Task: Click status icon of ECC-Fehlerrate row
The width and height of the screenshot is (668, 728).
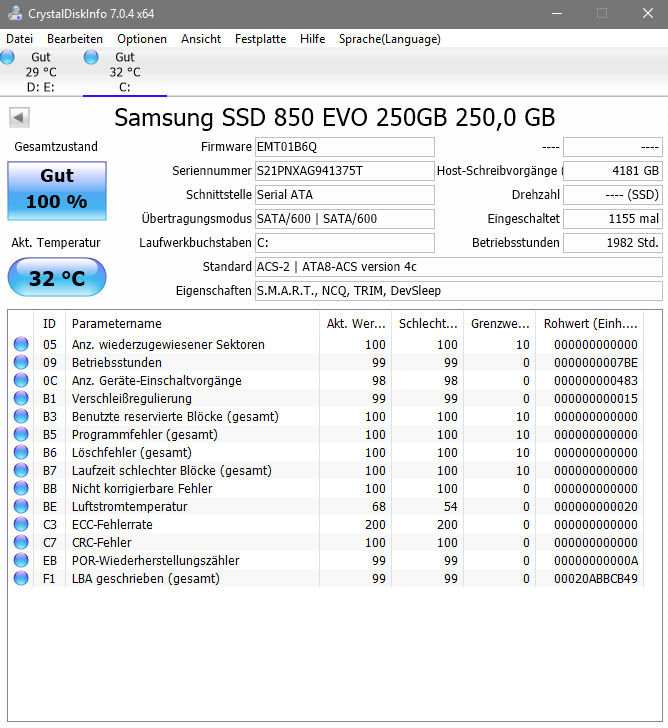Action: pyautogui.click(x=21, y=524)
